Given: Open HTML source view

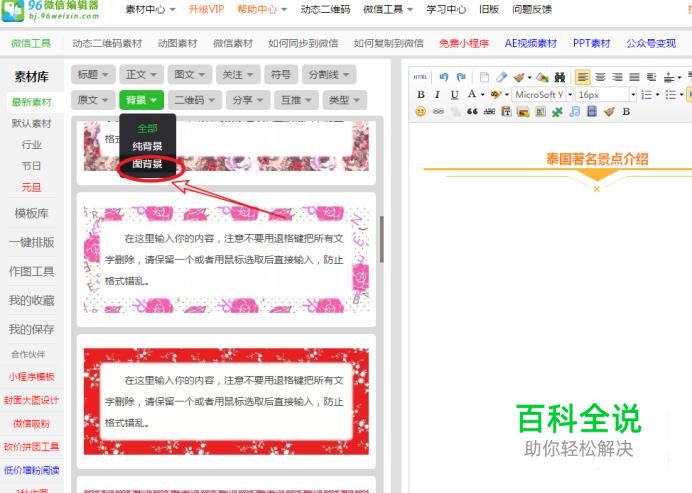Looking at the screenshot, I should [x=420, y=77].
